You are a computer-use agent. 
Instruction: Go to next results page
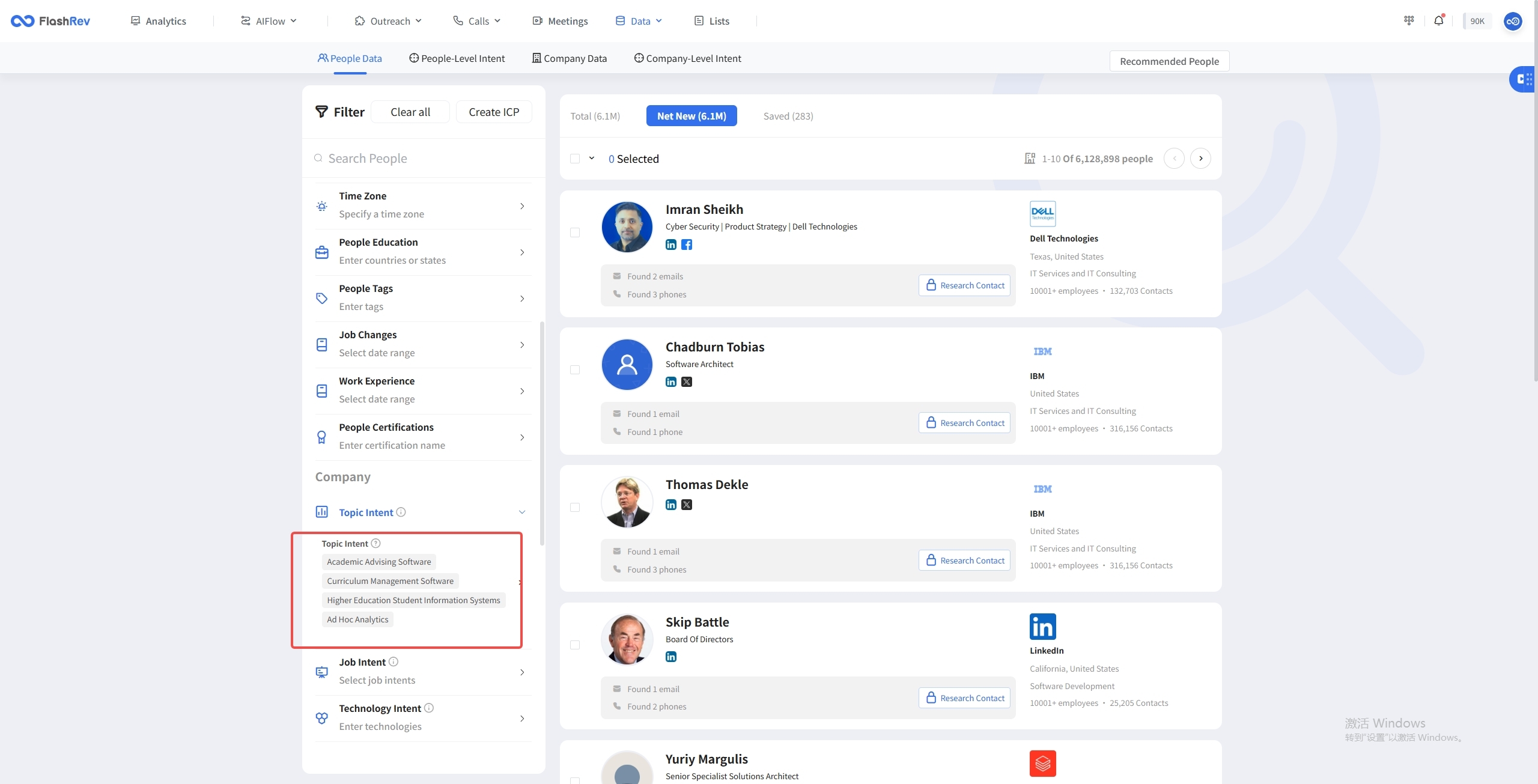coord(1200,159)
